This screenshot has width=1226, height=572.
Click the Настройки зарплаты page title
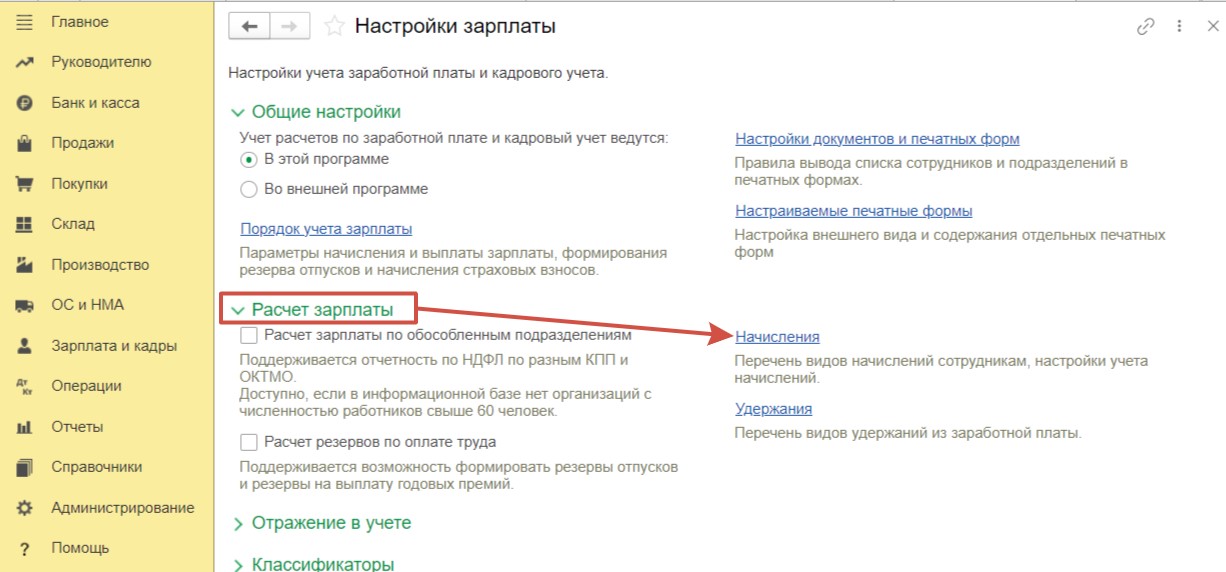coord(456,27)
